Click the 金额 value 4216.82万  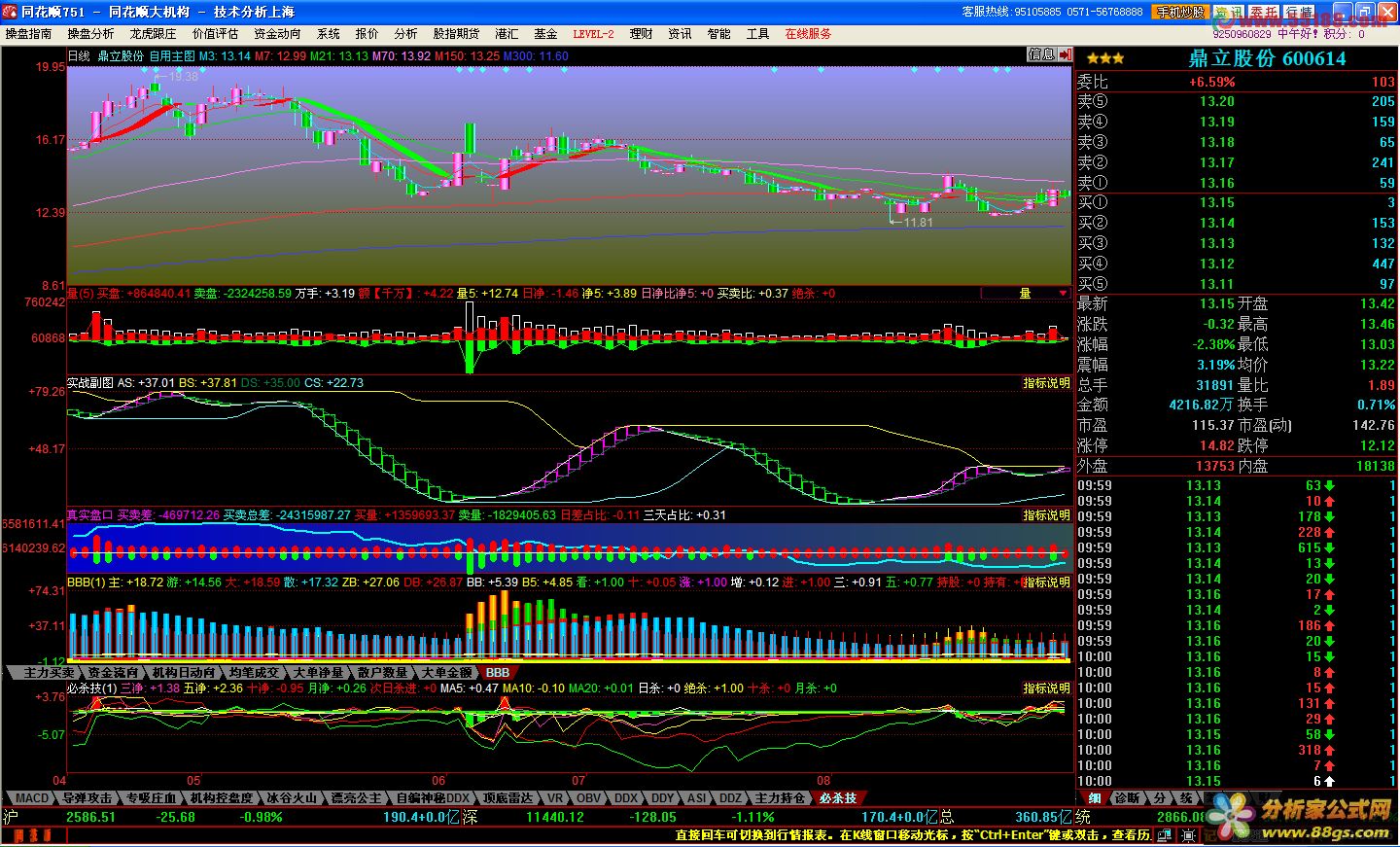(x=1202, y=405)
